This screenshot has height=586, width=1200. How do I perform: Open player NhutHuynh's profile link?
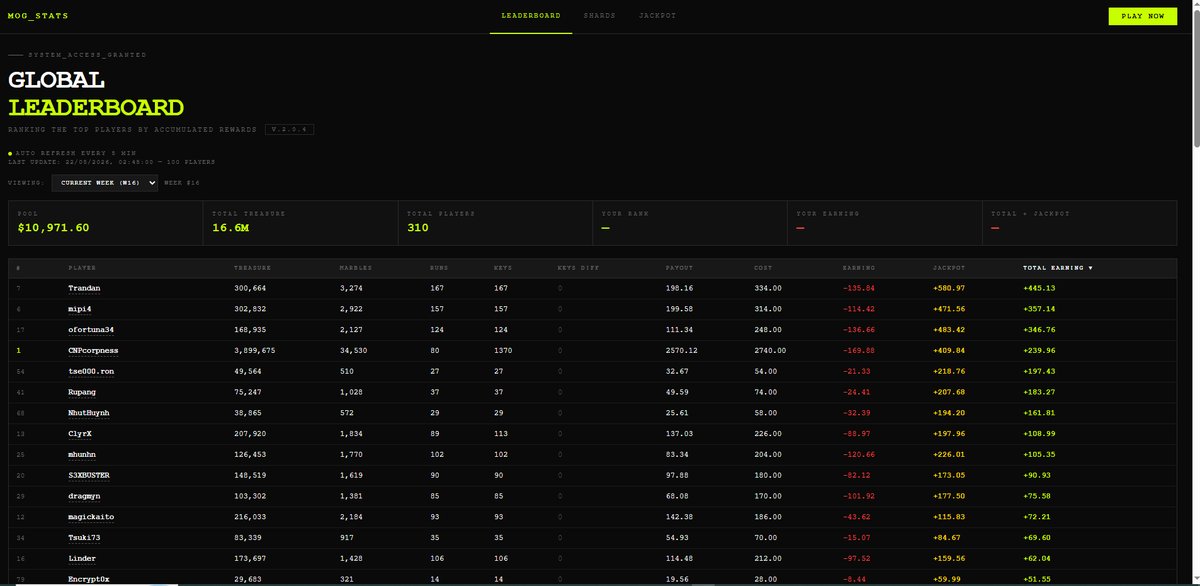click(x=89, y=413)
